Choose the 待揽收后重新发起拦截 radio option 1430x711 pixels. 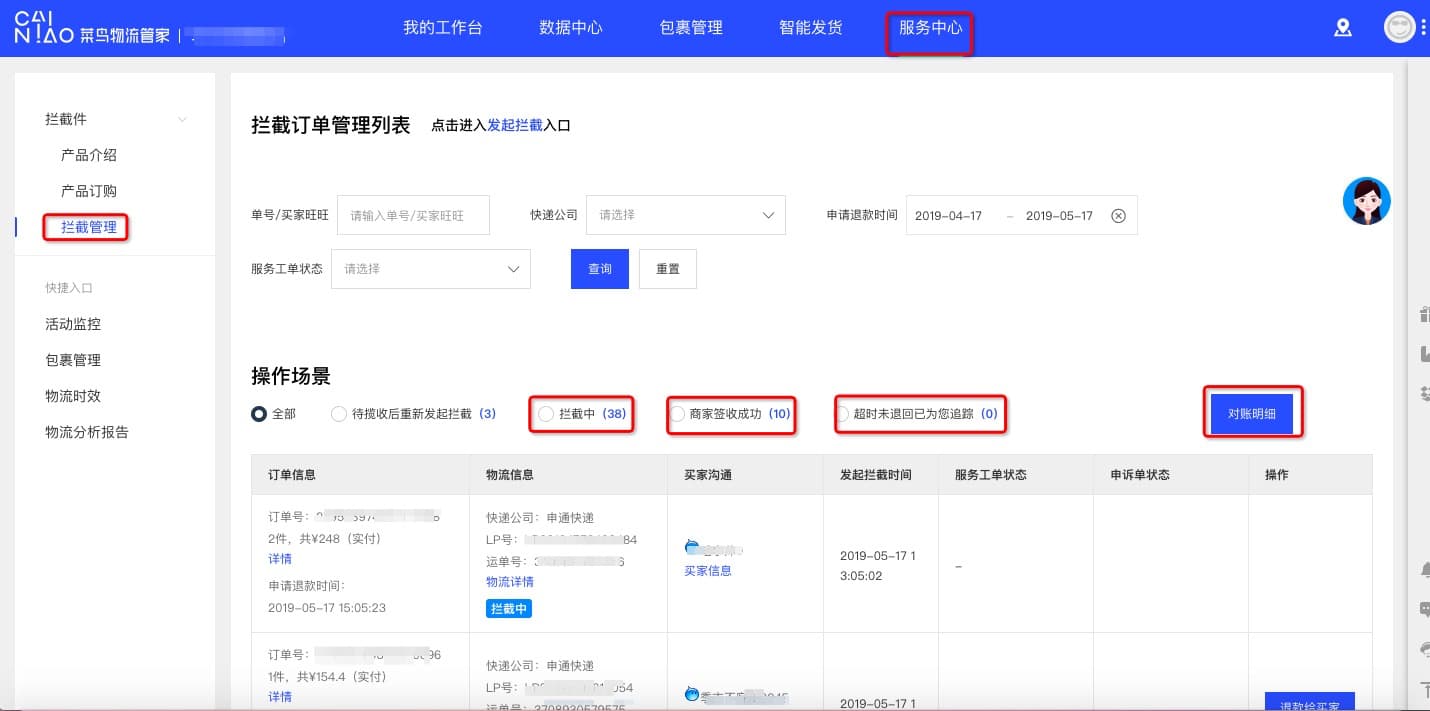[x=339, y=414]
